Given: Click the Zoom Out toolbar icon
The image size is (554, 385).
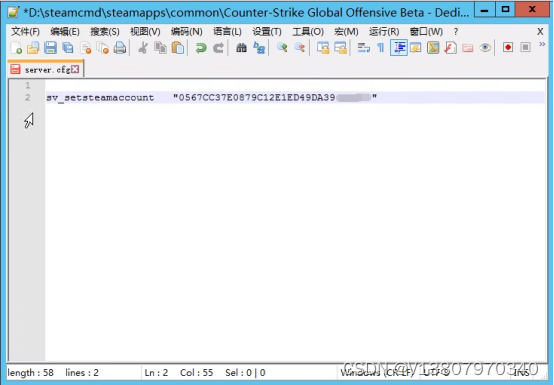Looking at the screenshot, I should (300, 47).
